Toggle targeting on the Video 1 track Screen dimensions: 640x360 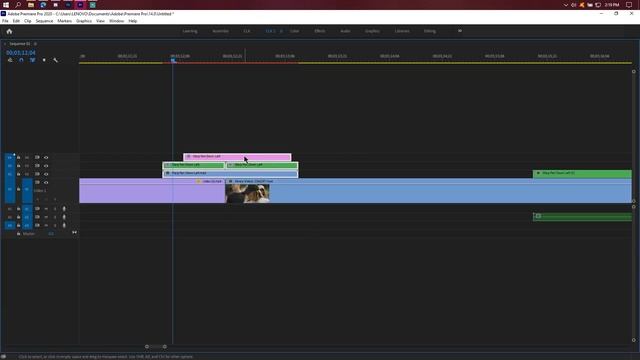(x=27, y=190)
